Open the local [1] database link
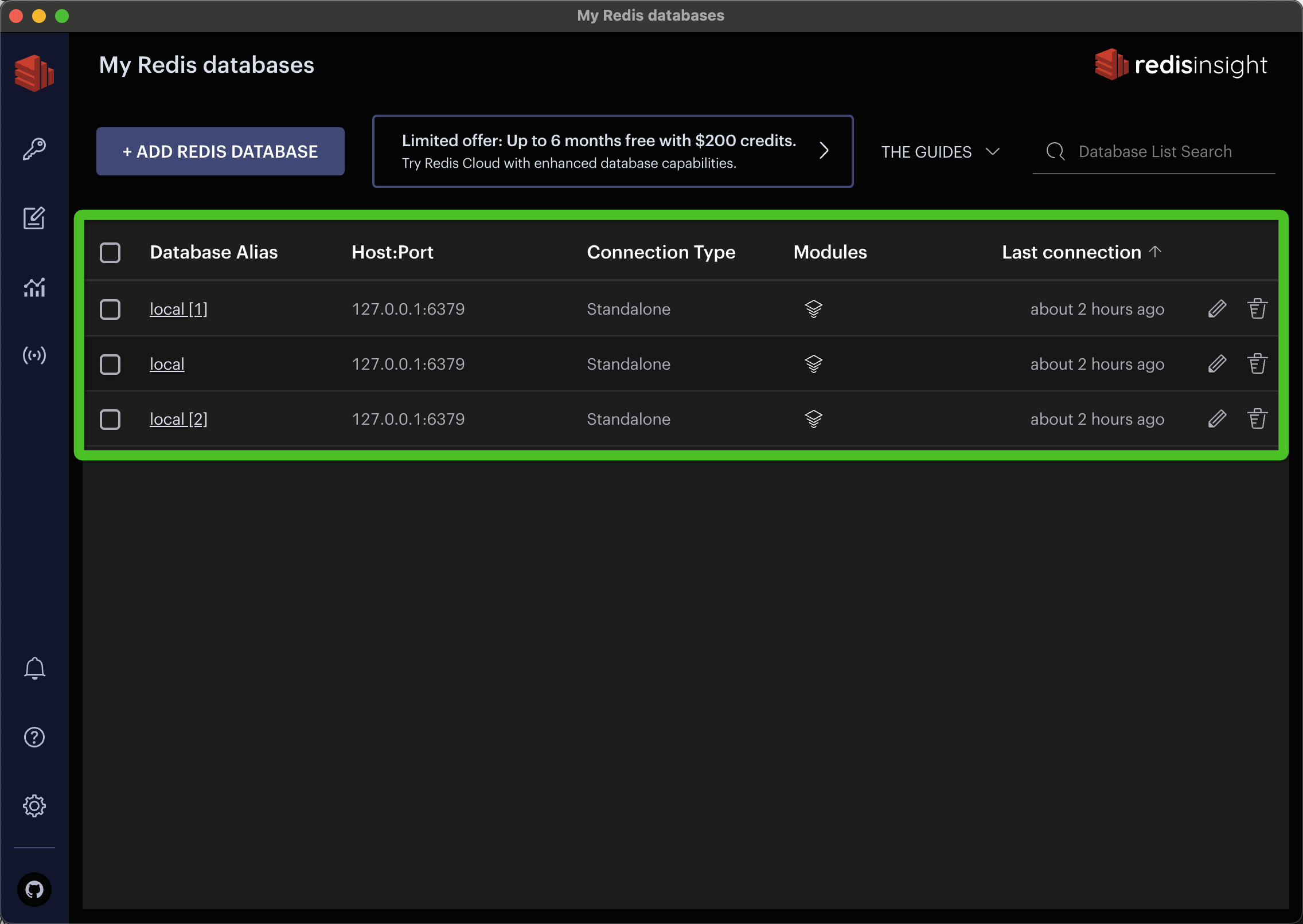This screenshot has width=1303, height=924. [x=178, y=309]
